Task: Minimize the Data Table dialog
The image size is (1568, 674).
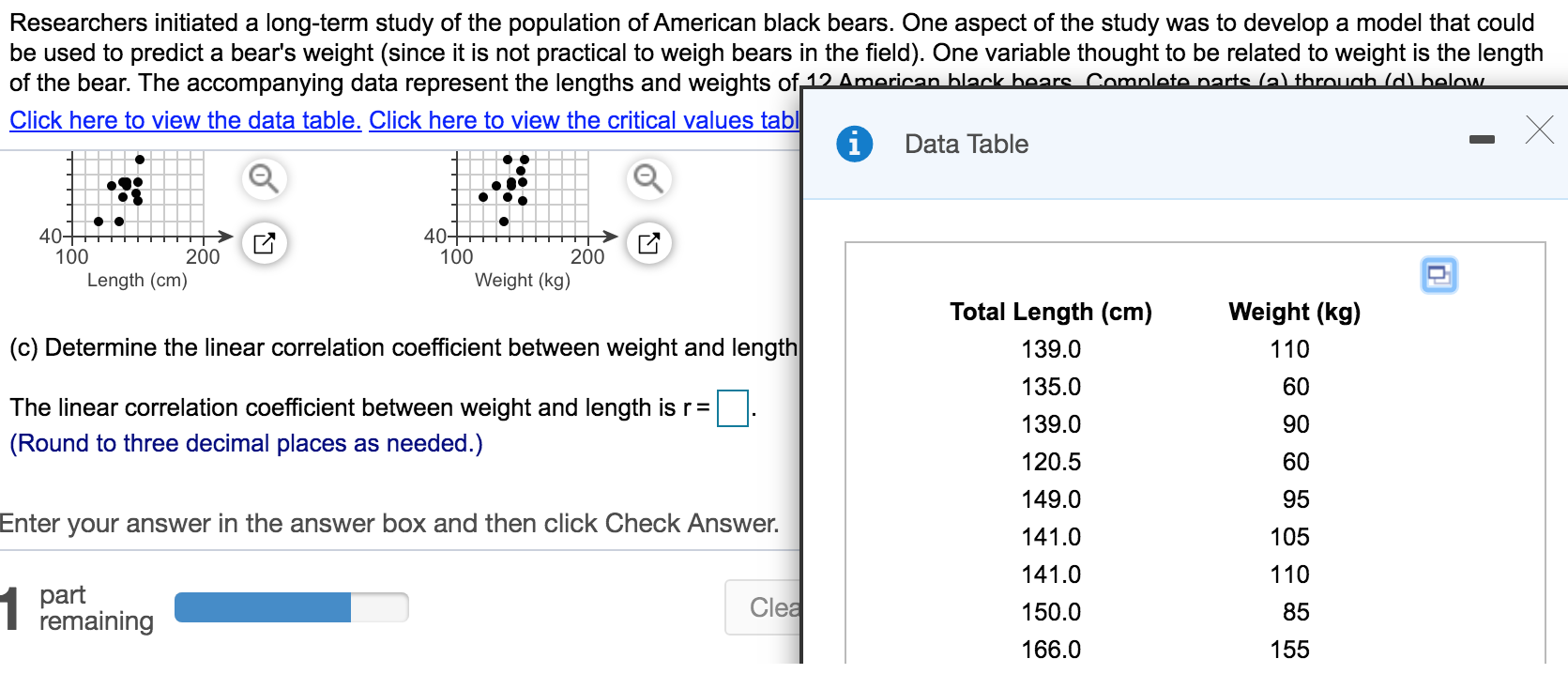Action: [x=1483, y=137]
